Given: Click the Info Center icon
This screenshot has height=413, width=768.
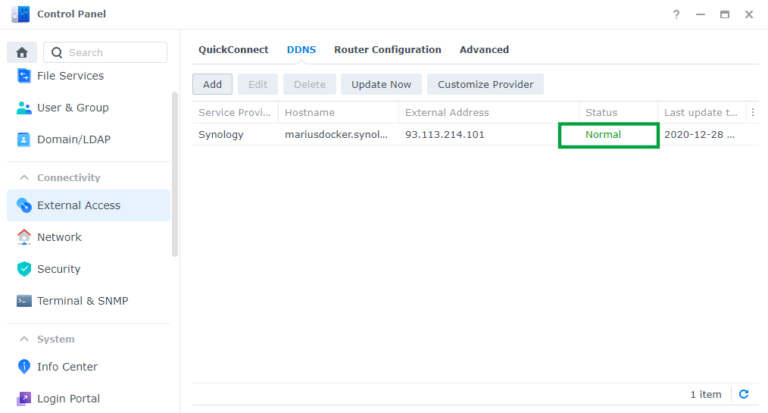Looking at the screenshot, I should pos(24,367).
